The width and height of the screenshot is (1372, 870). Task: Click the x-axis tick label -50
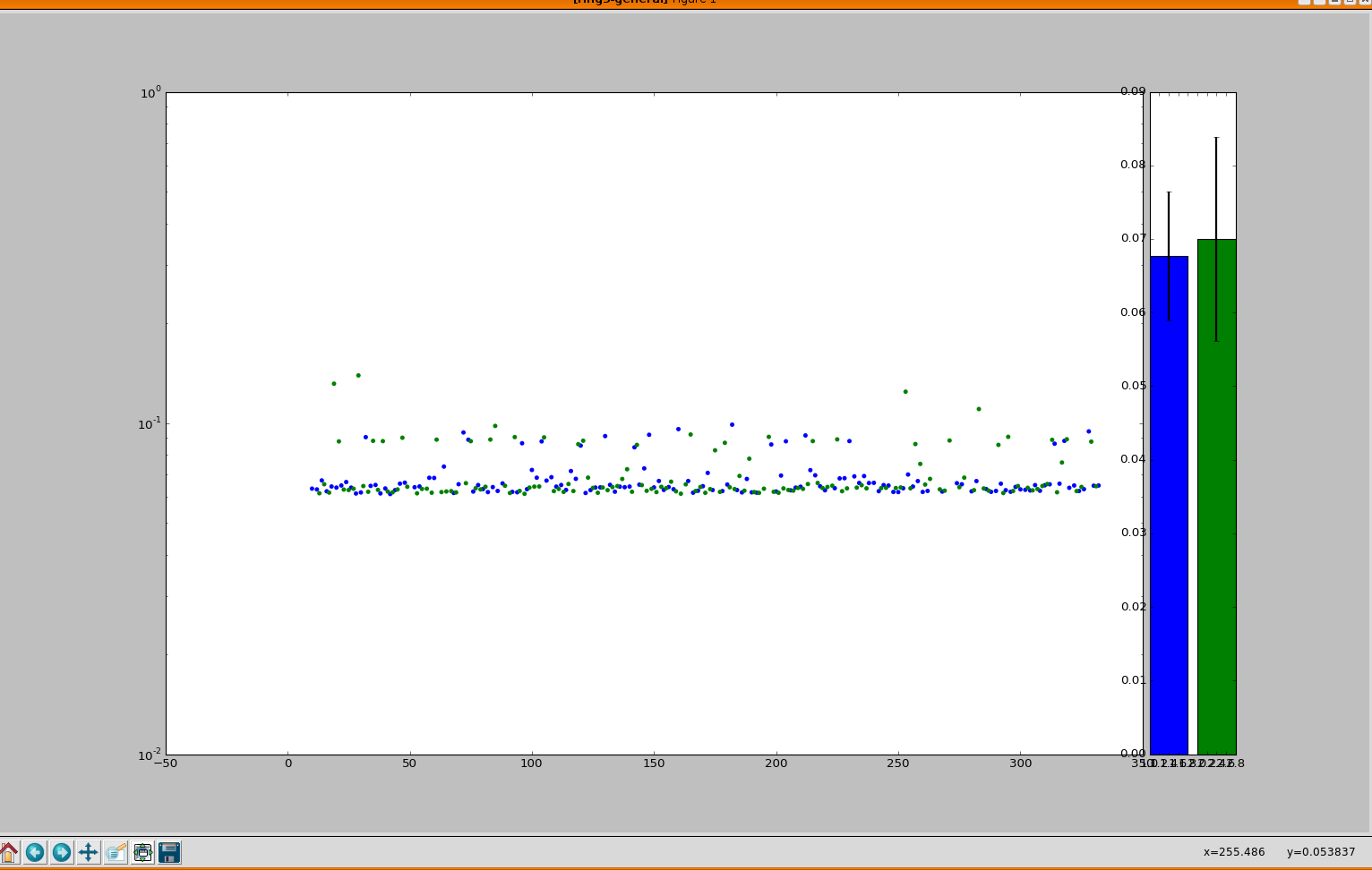point(166,763)
